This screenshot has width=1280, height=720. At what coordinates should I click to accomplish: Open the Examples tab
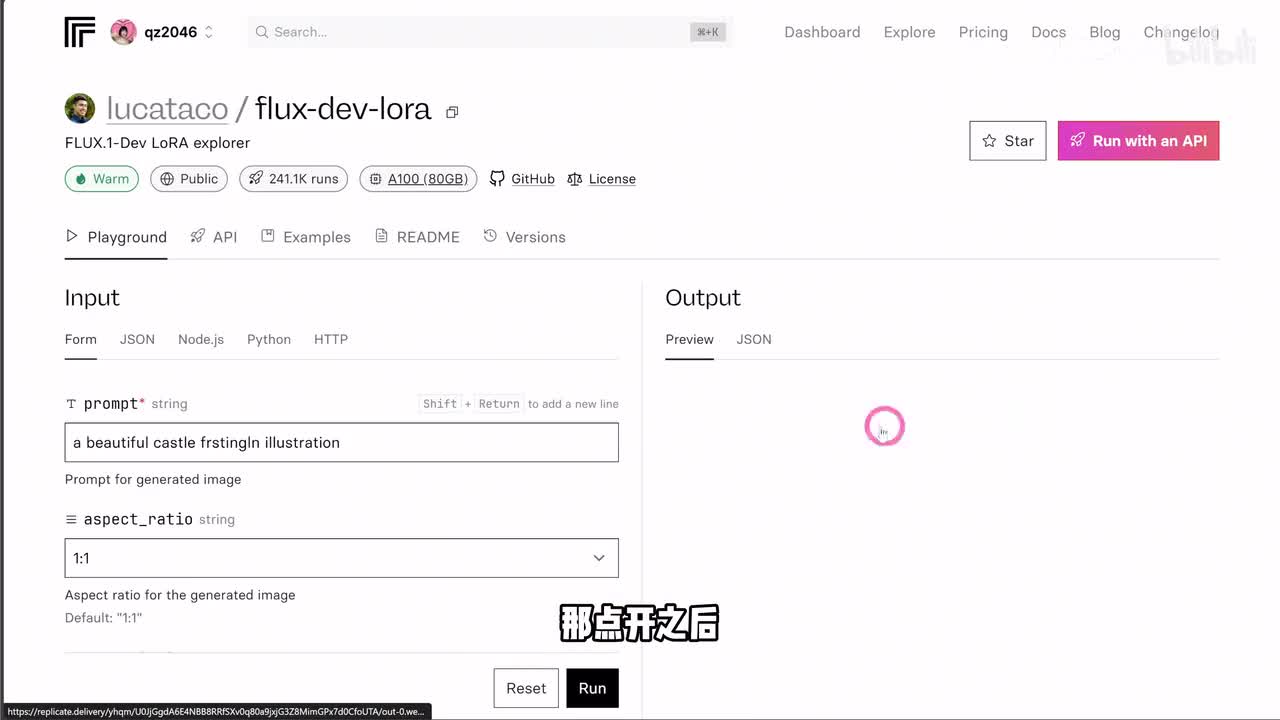pyautogui.click(x=306, y=237)
